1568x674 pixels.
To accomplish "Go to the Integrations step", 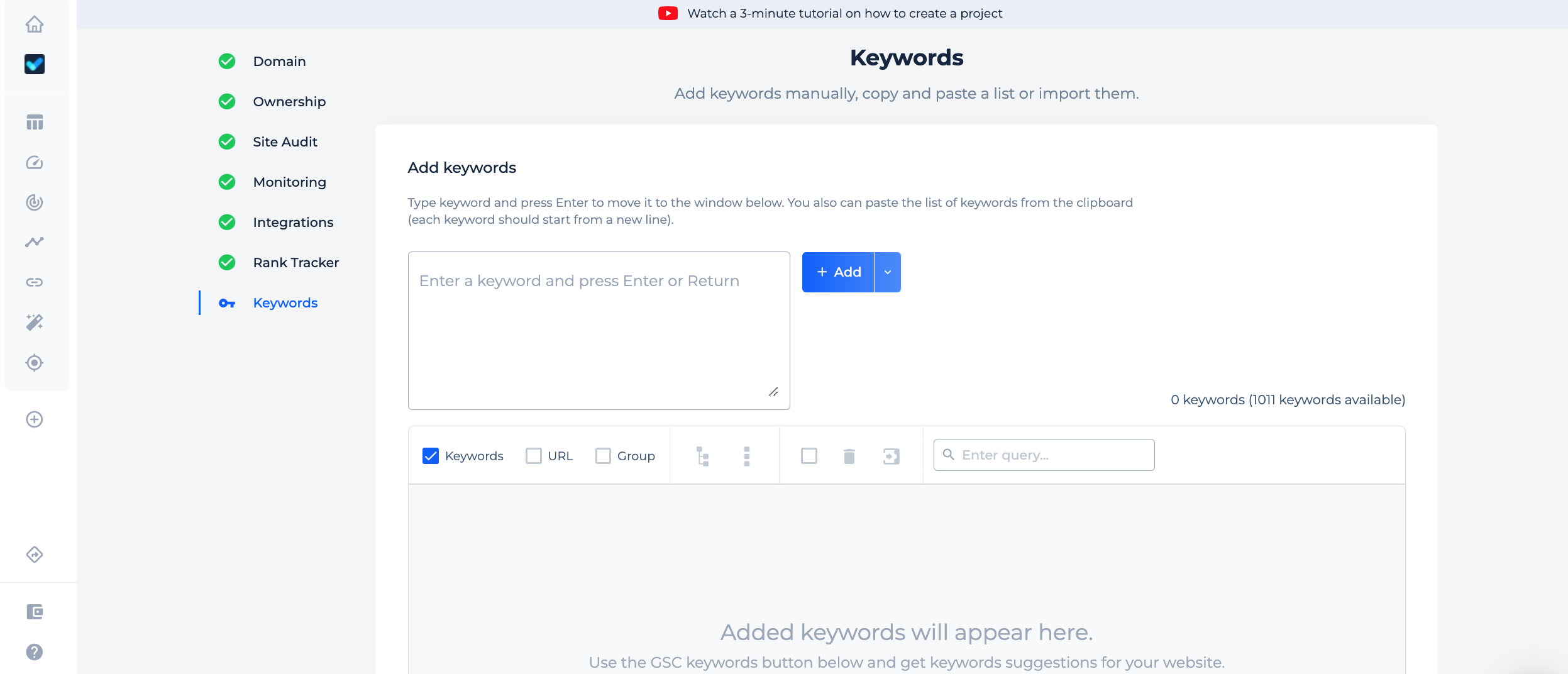I will coord(293,223).
